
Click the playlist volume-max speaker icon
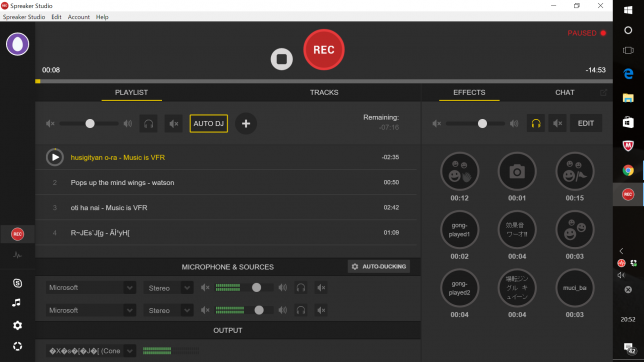(128, 123)
